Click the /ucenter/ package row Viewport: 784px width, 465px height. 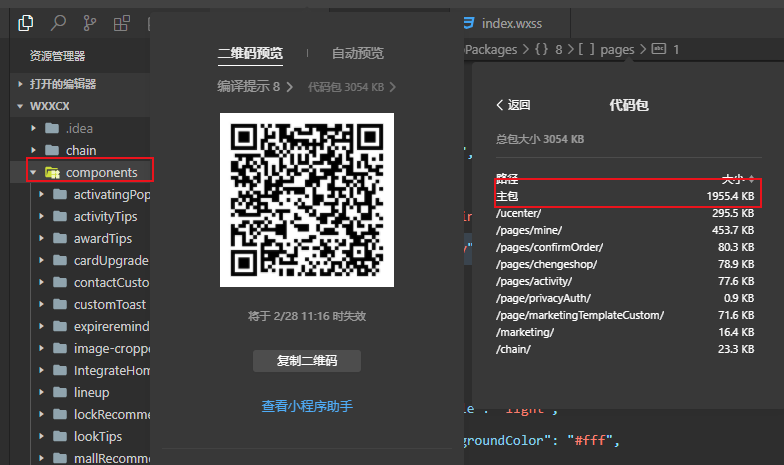tap(625, 213)
